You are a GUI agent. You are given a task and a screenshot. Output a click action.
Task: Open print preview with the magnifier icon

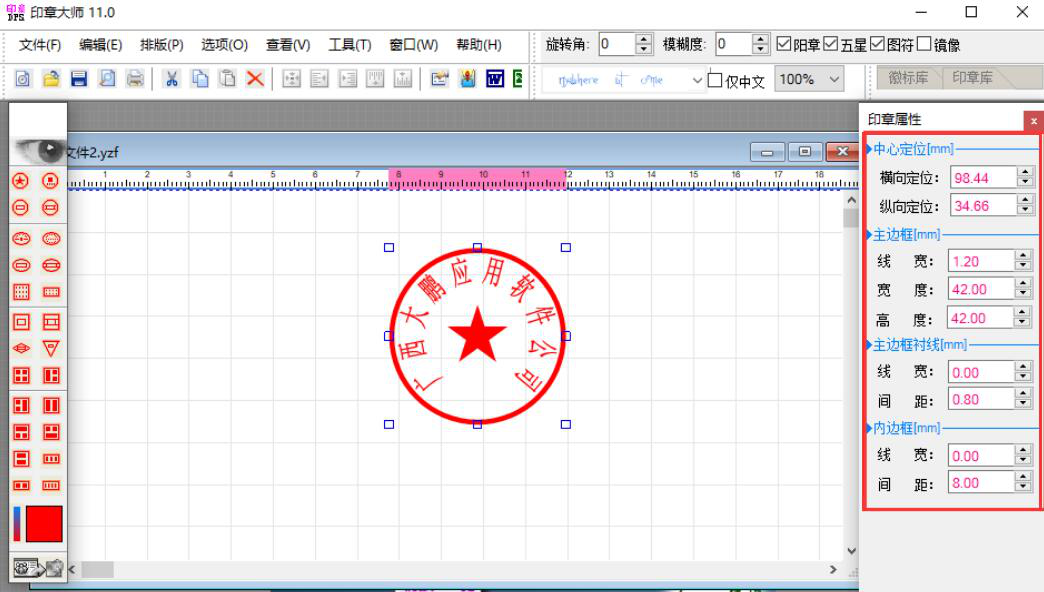pos(107,79)
